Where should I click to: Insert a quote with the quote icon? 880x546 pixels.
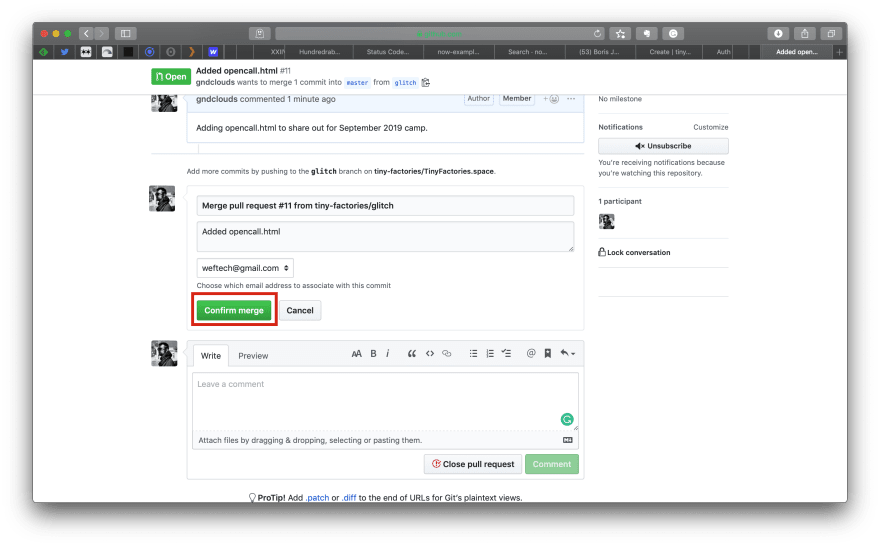tap(411, 354)
